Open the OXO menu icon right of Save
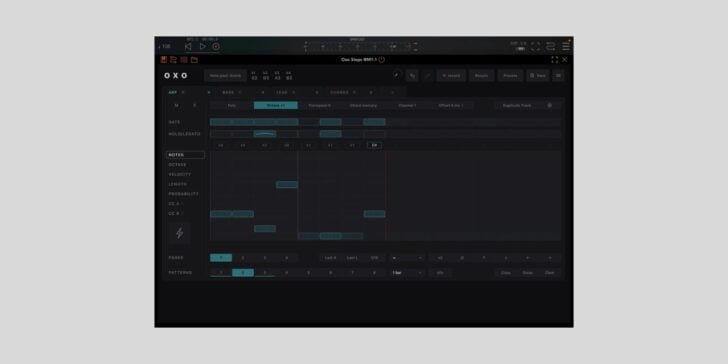 [x=559, y=76]
